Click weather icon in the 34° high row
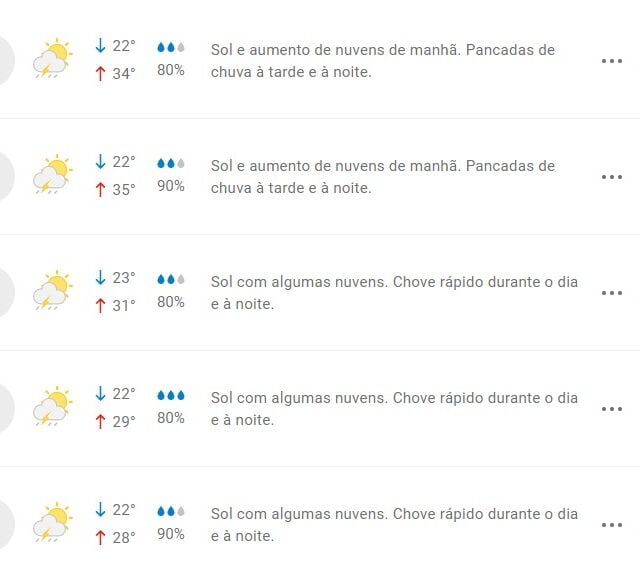The height and width of the screenshot is (572, 640). click(x=53, y=58)
